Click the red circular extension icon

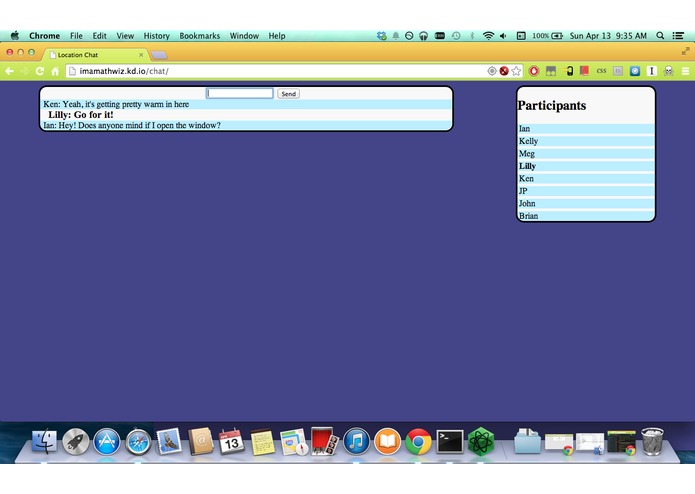point(534,71)
